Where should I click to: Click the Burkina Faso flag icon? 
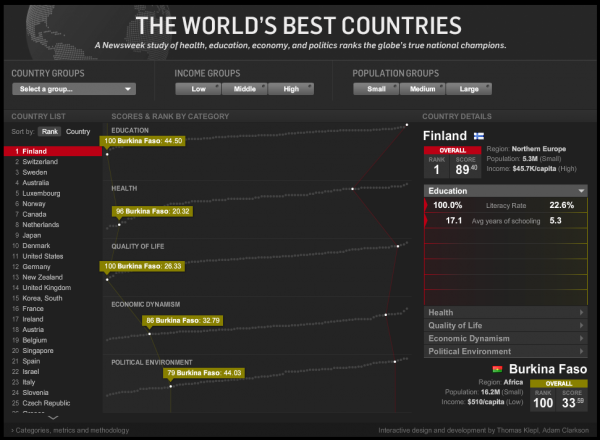tap(497, 369)
